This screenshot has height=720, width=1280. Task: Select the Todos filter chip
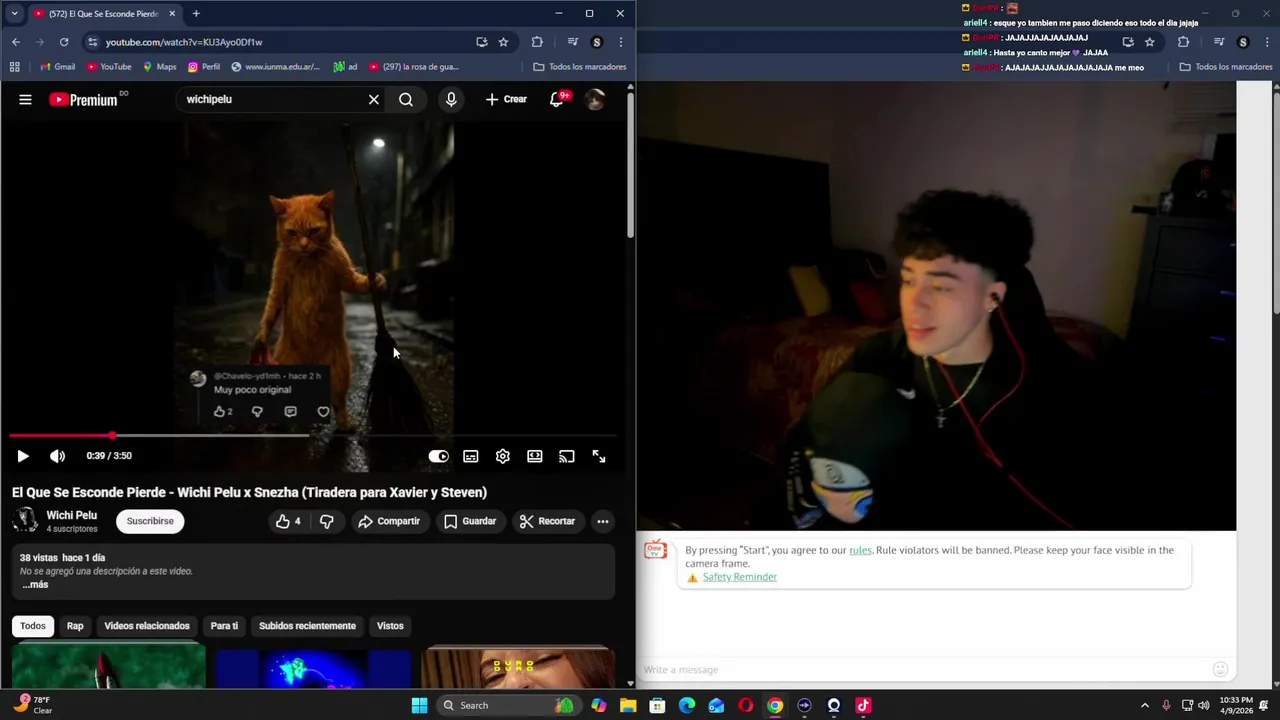33,626
